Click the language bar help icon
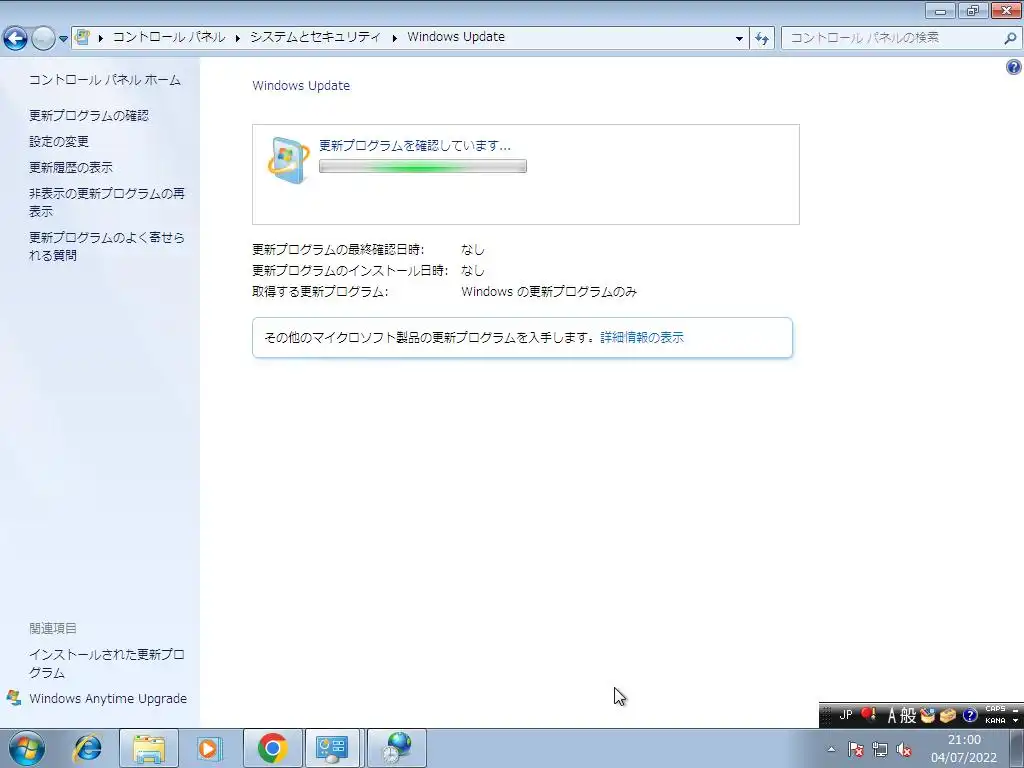 (970, 716)
